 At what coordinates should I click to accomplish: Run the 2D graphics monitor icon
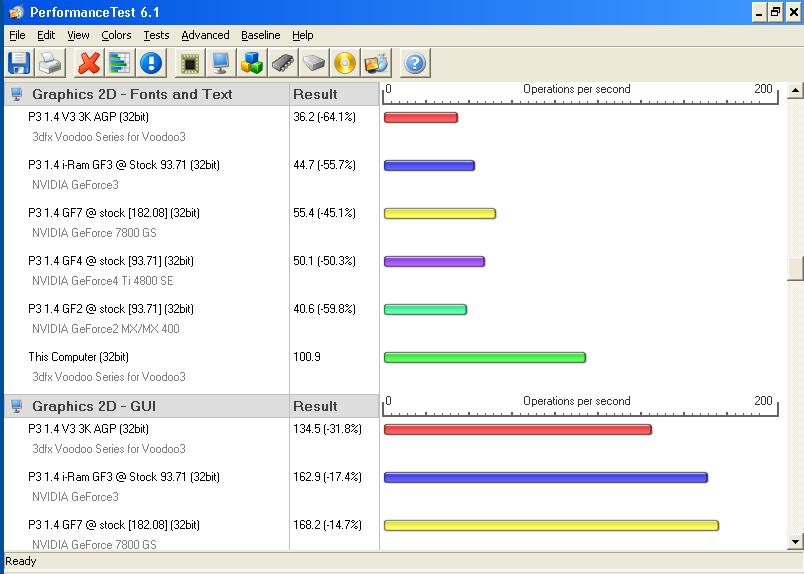tap(220, 64)
